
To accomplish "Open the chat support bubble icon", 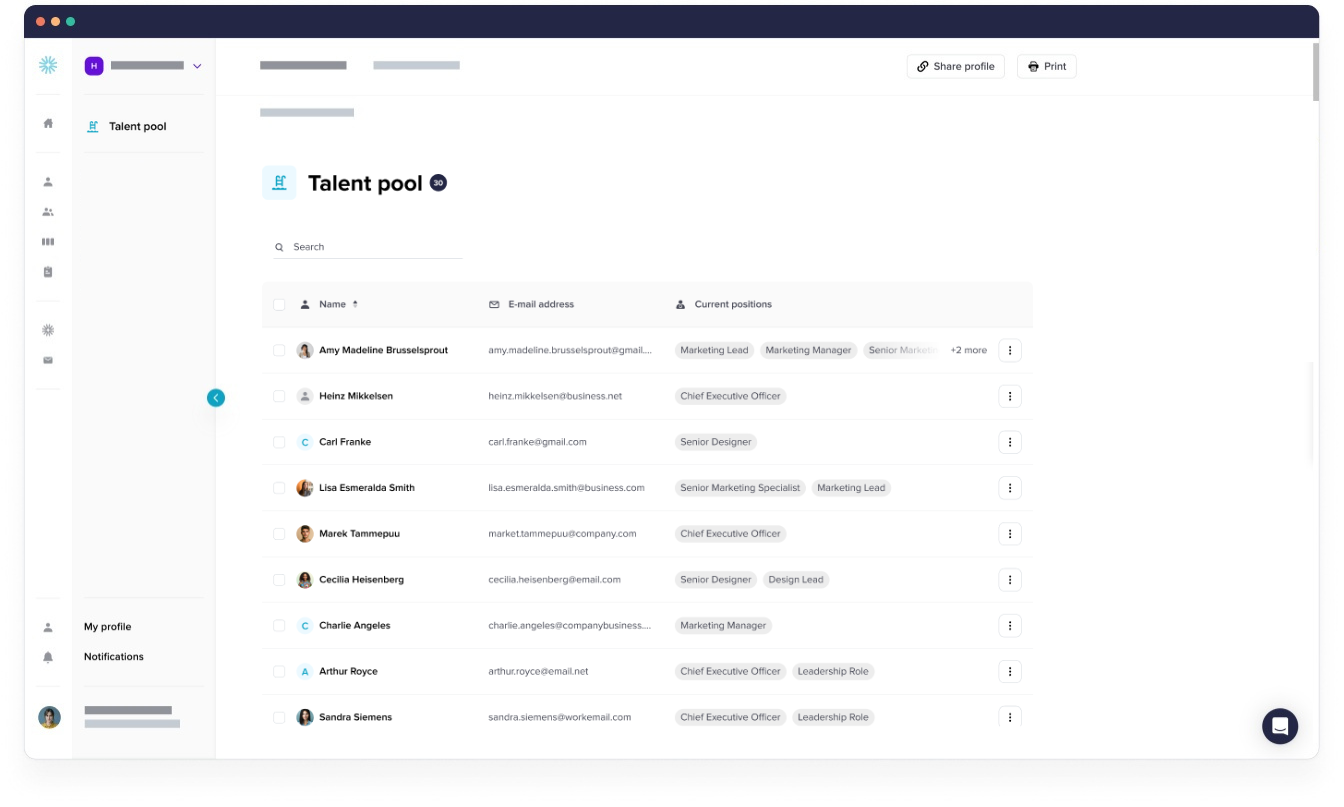I will pos(1279,726).
